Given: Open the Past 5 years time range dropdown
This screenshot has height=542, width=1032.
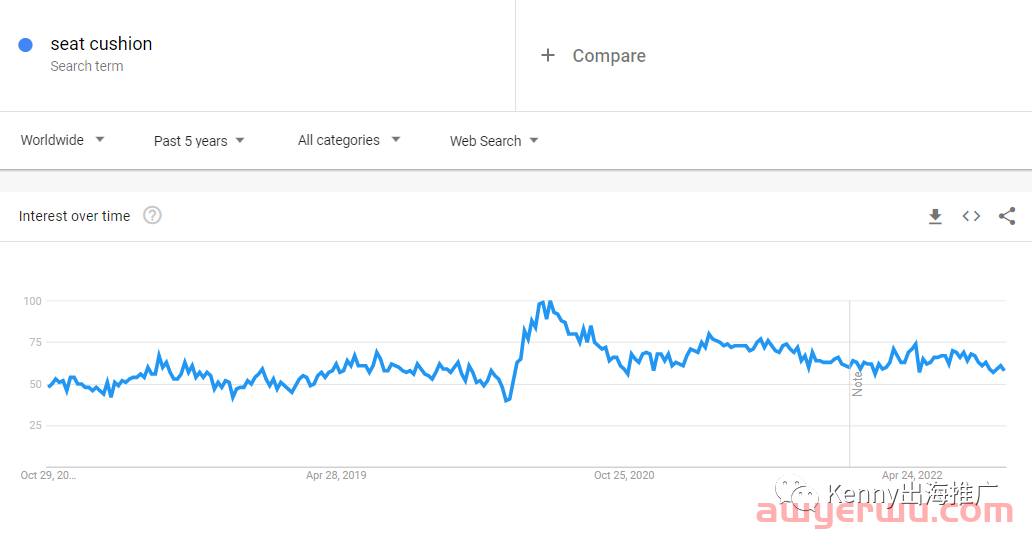Looking at the screenshot, I should [199, 141].
